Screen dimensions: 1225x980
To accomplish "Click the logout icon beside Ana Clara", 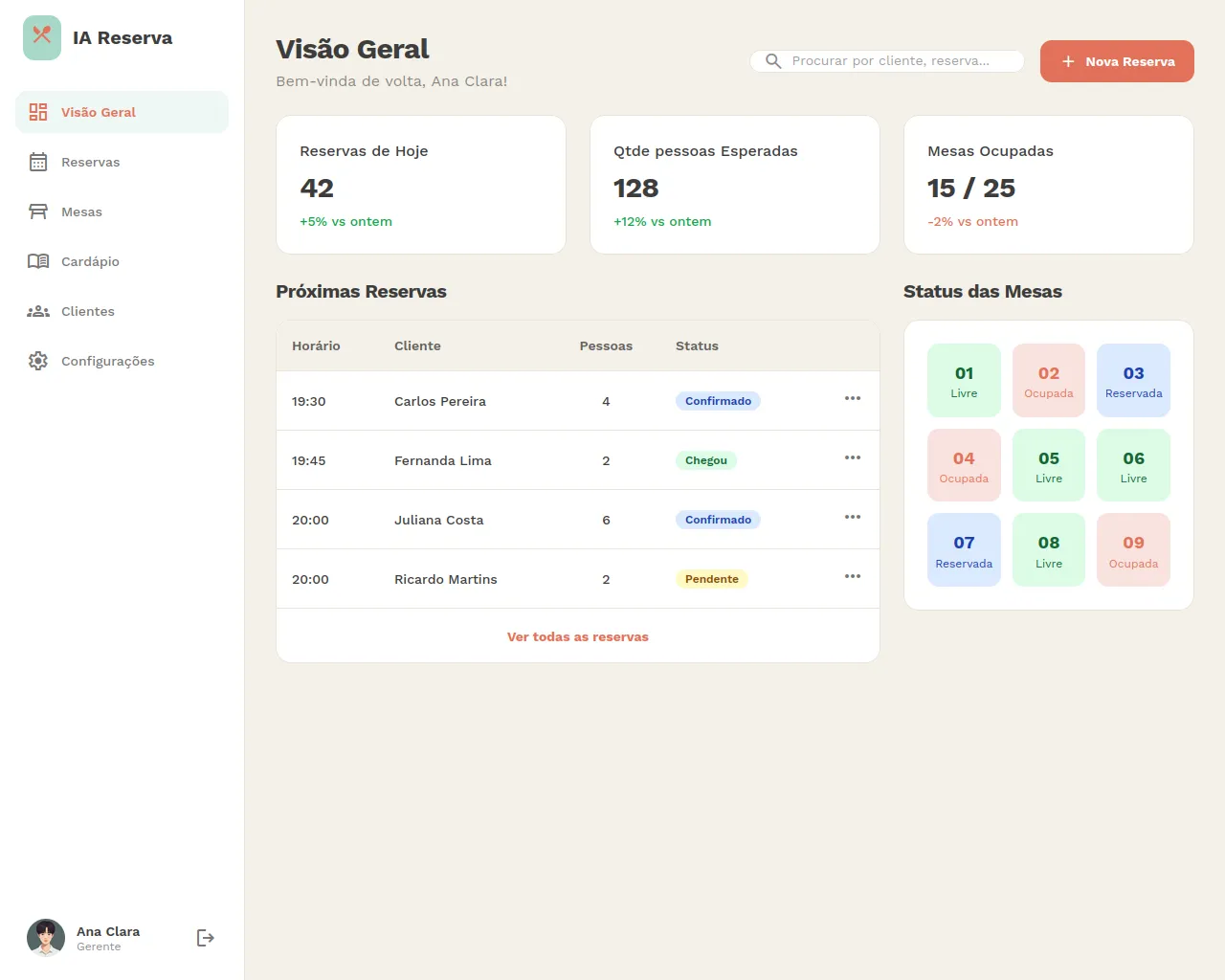I will (205, 938).
